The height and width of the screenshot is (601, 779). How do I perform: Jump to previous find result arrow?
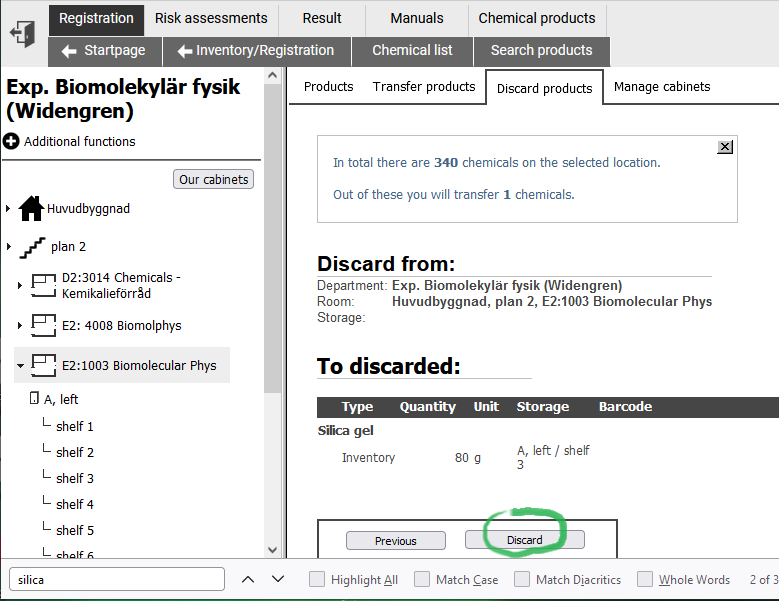coord(248,579)
